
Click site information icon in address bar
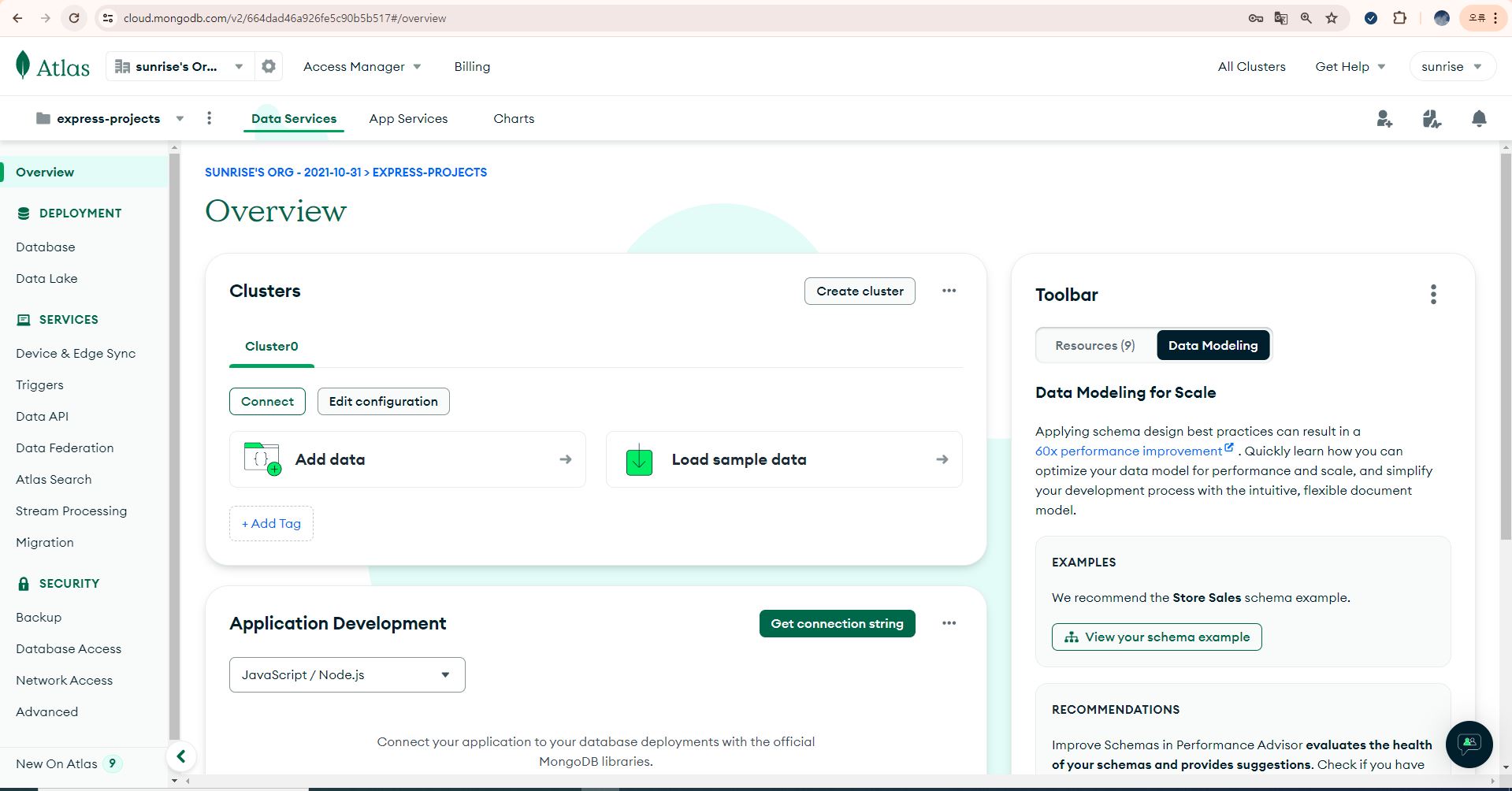[x=109, y=18]
